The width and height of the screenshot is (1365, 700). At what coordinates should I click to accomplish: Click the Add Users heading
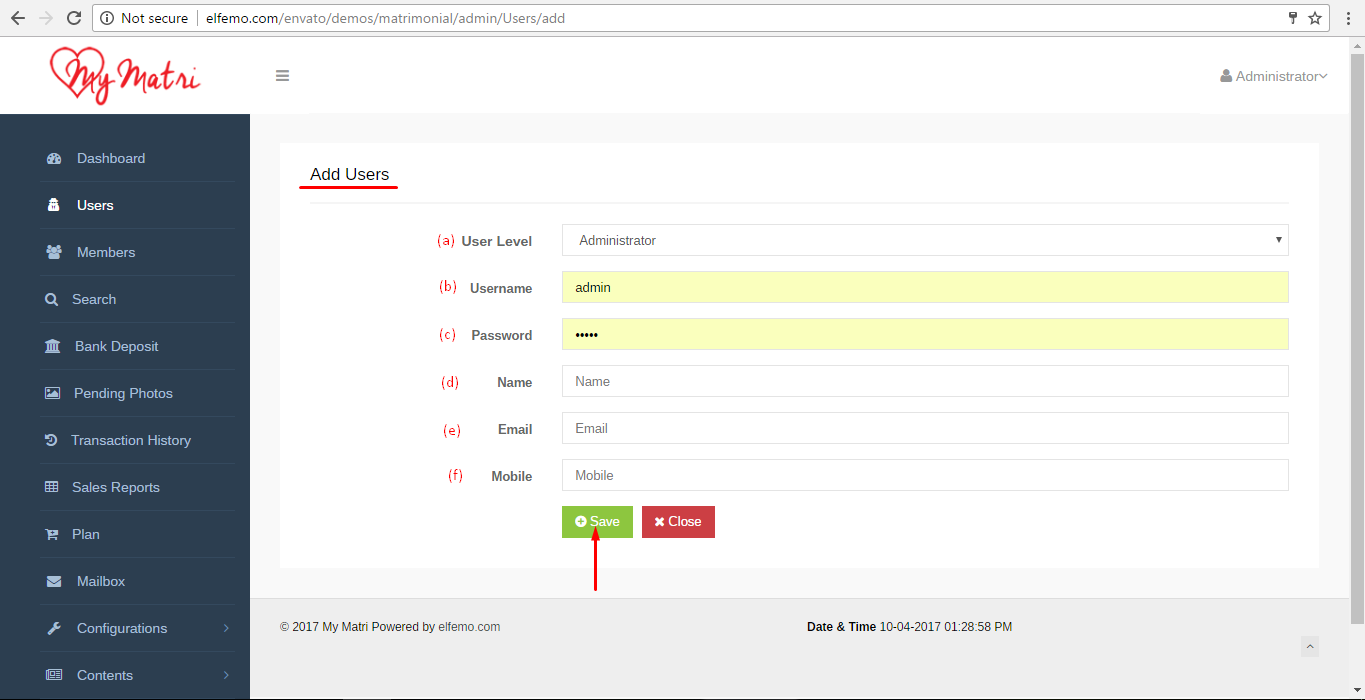(349, 174)
